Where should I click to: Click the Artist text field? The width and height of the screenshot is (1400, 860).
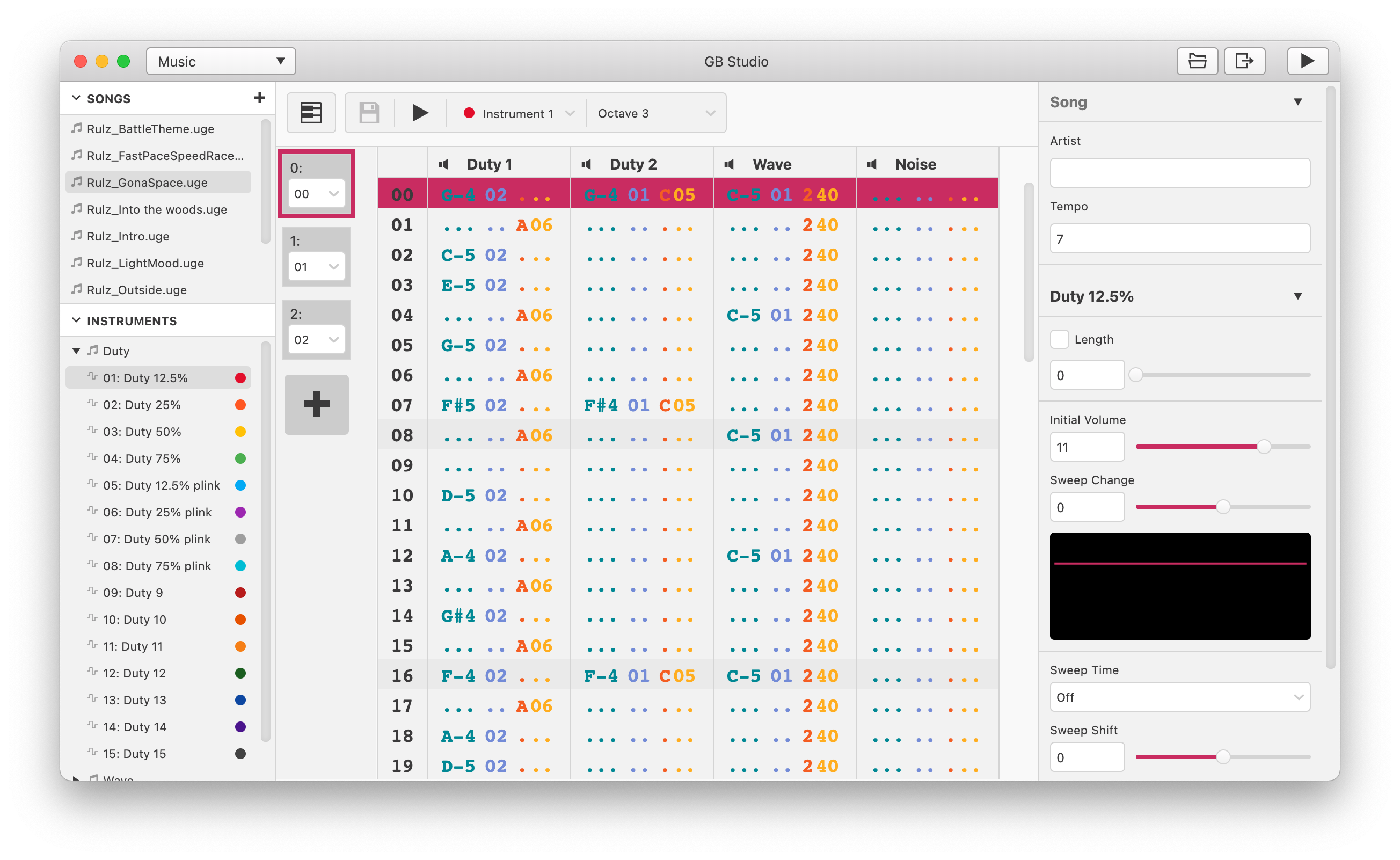[x=1179, y=173]
